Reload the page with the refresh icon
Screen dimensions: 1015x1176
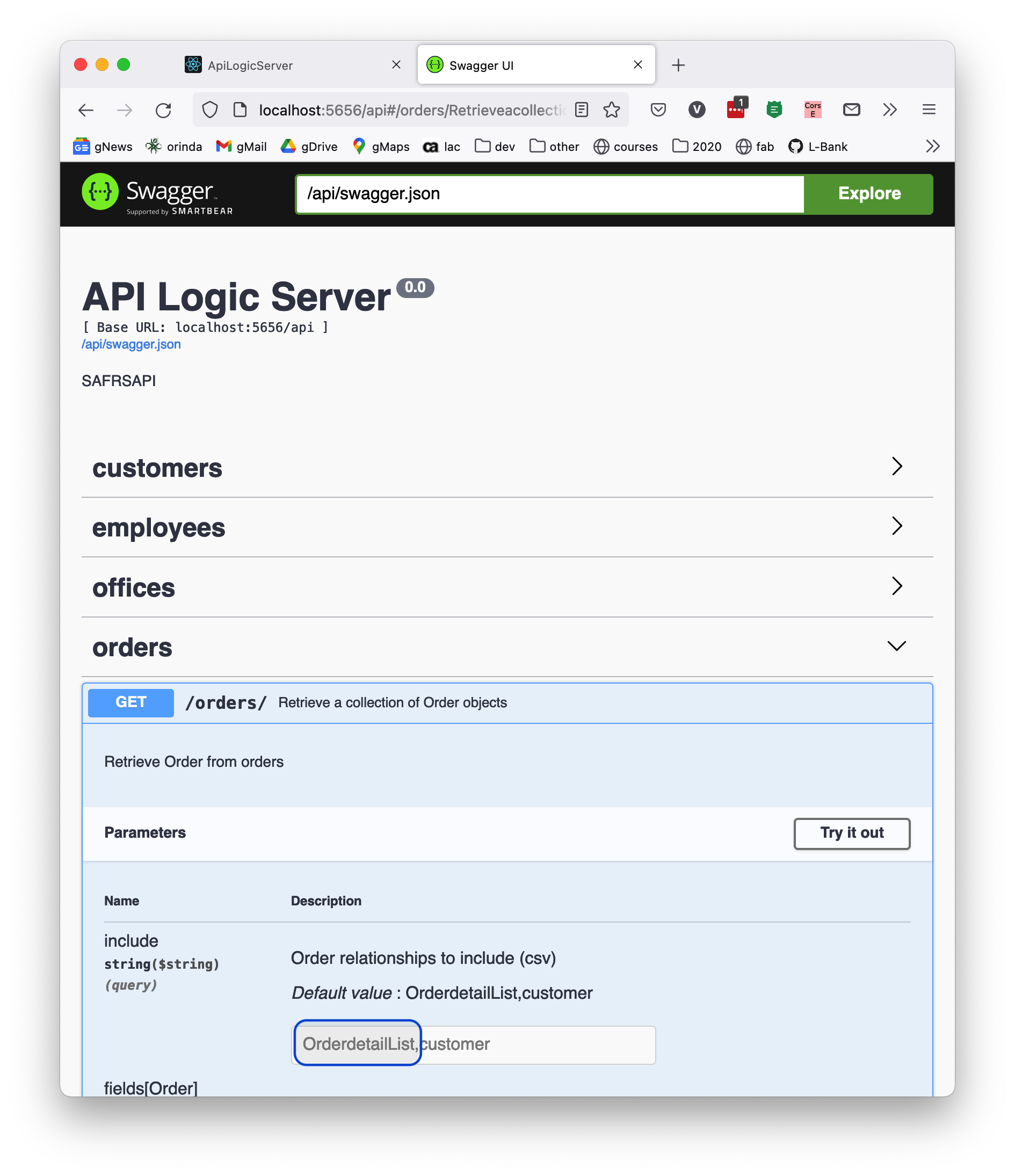coord(163,110)
